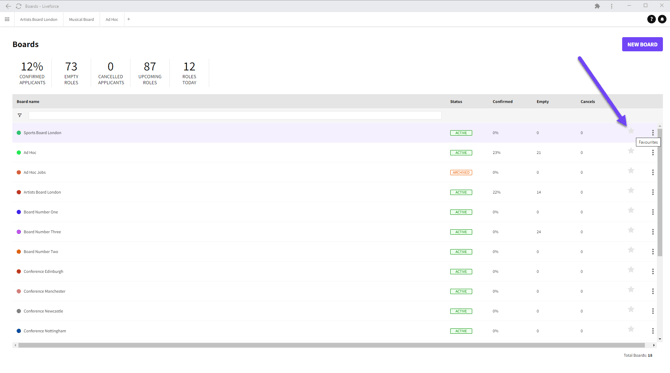Viewport: 670px width, 373px height.
Task: Click the Favourites tooltip label
Action: [648, 142]
